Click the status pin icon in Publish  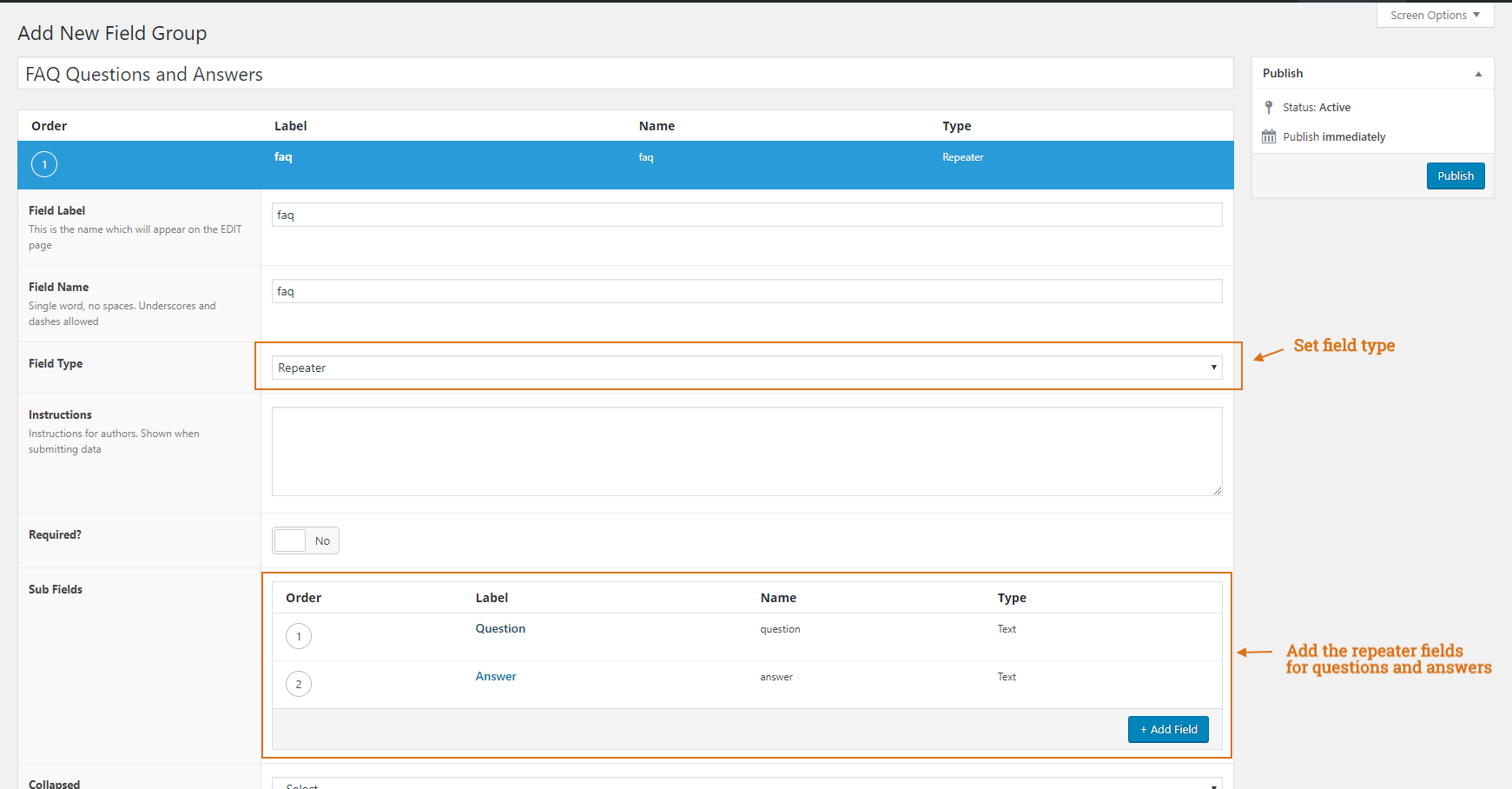pos(1269,108)
